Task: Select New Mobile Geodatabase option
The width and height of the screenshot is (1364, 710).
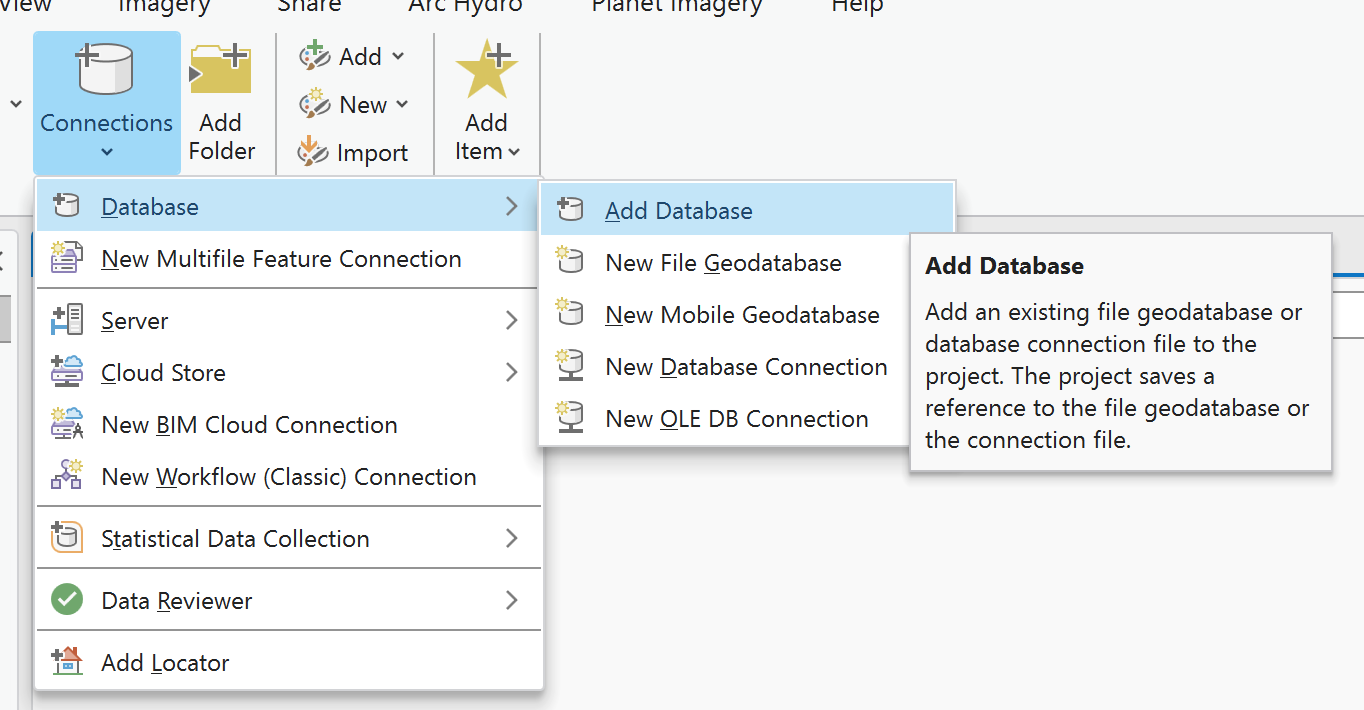Action: [742, 315]
